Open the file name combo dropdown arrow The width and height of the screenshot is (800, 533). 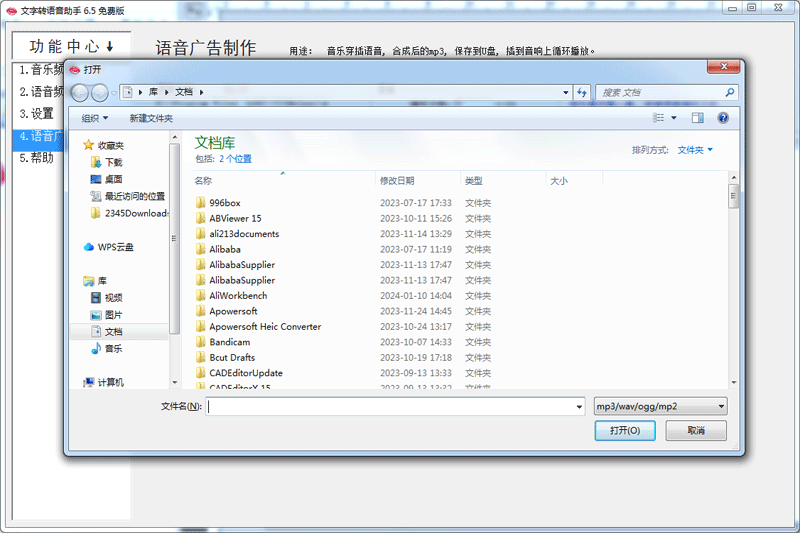click(579, 407)
